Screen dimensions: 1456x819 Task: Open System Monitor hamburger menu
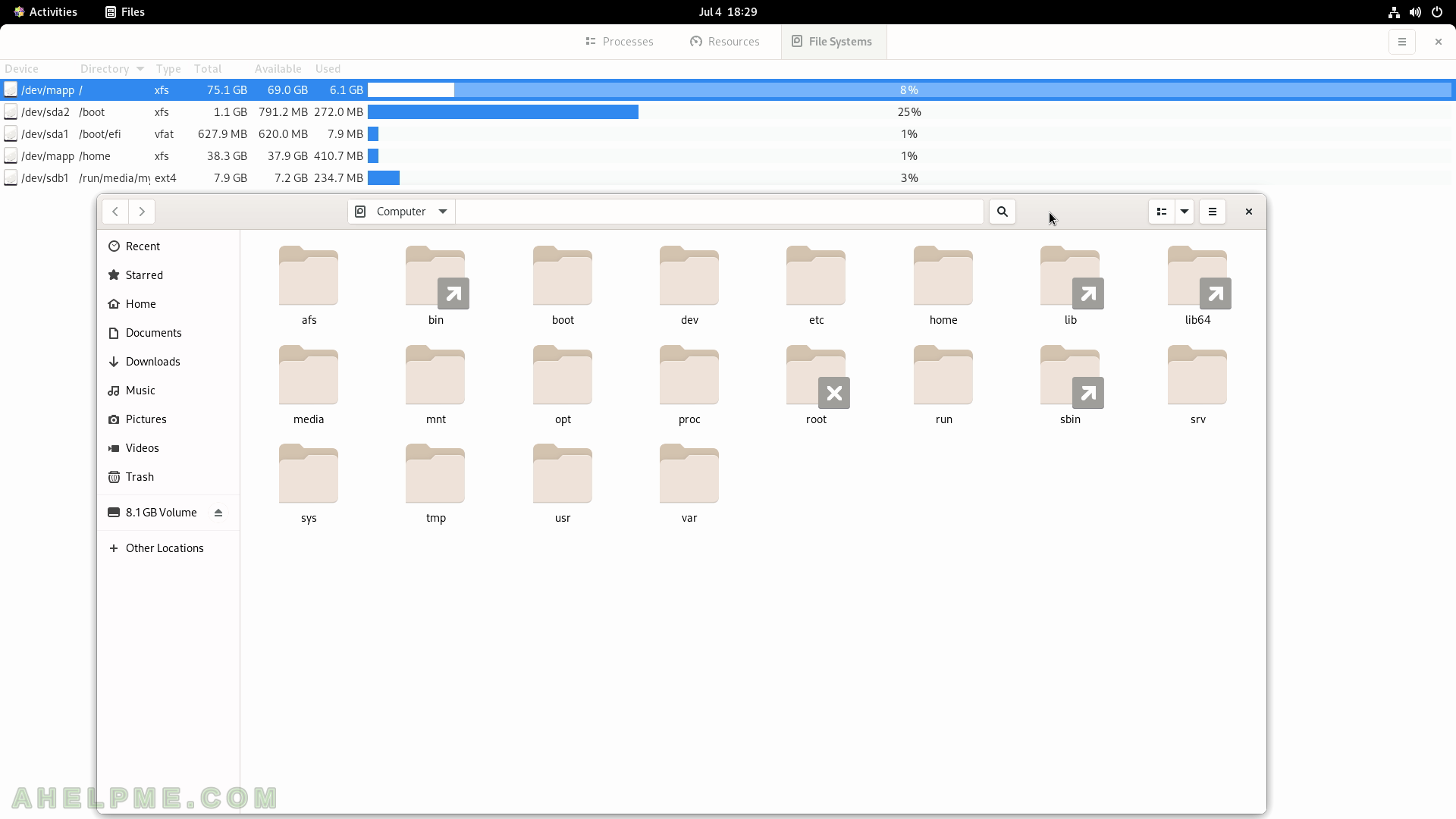(1401, 42)
